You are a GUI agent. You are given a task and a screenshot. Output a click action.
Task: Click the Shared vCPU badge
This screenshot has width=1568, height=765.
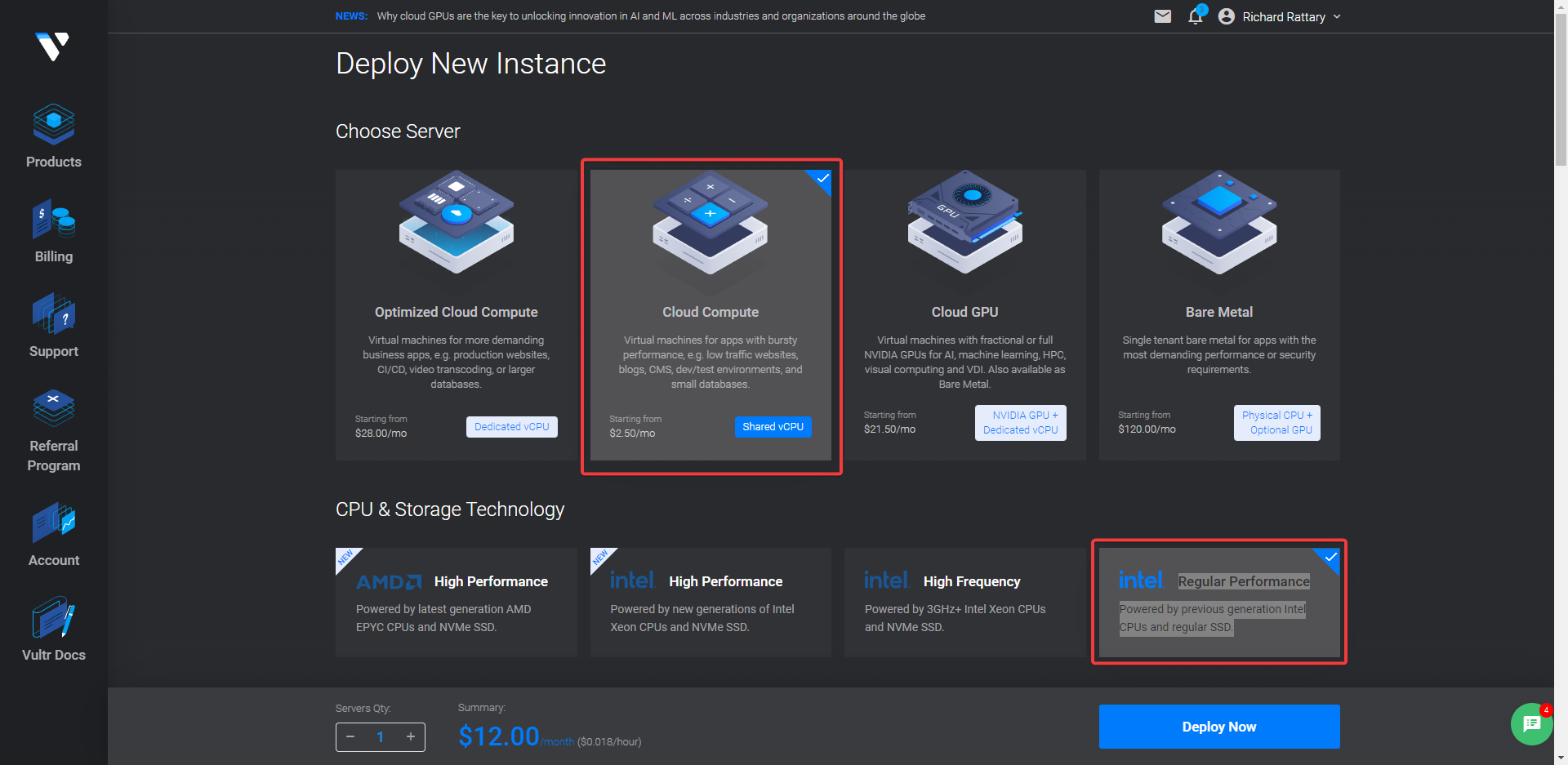[x=773, y=427]
